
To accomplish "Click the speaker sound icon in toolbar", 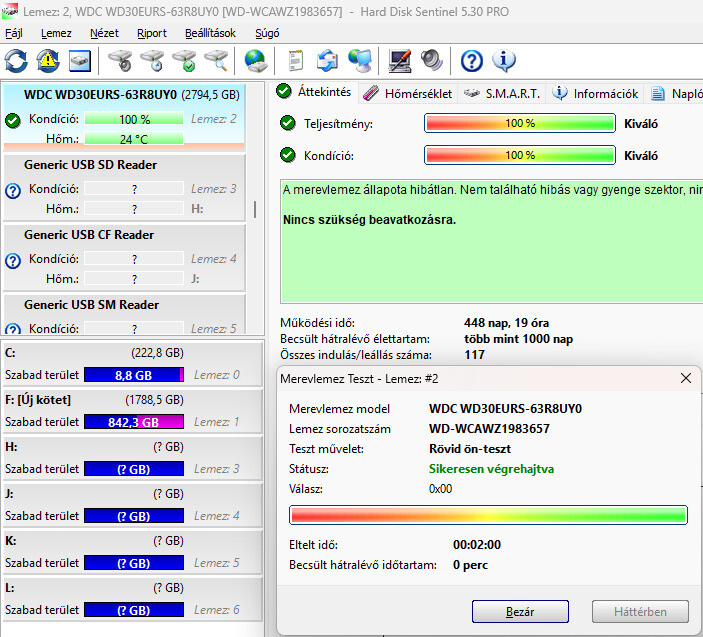I will coord(432,61).
